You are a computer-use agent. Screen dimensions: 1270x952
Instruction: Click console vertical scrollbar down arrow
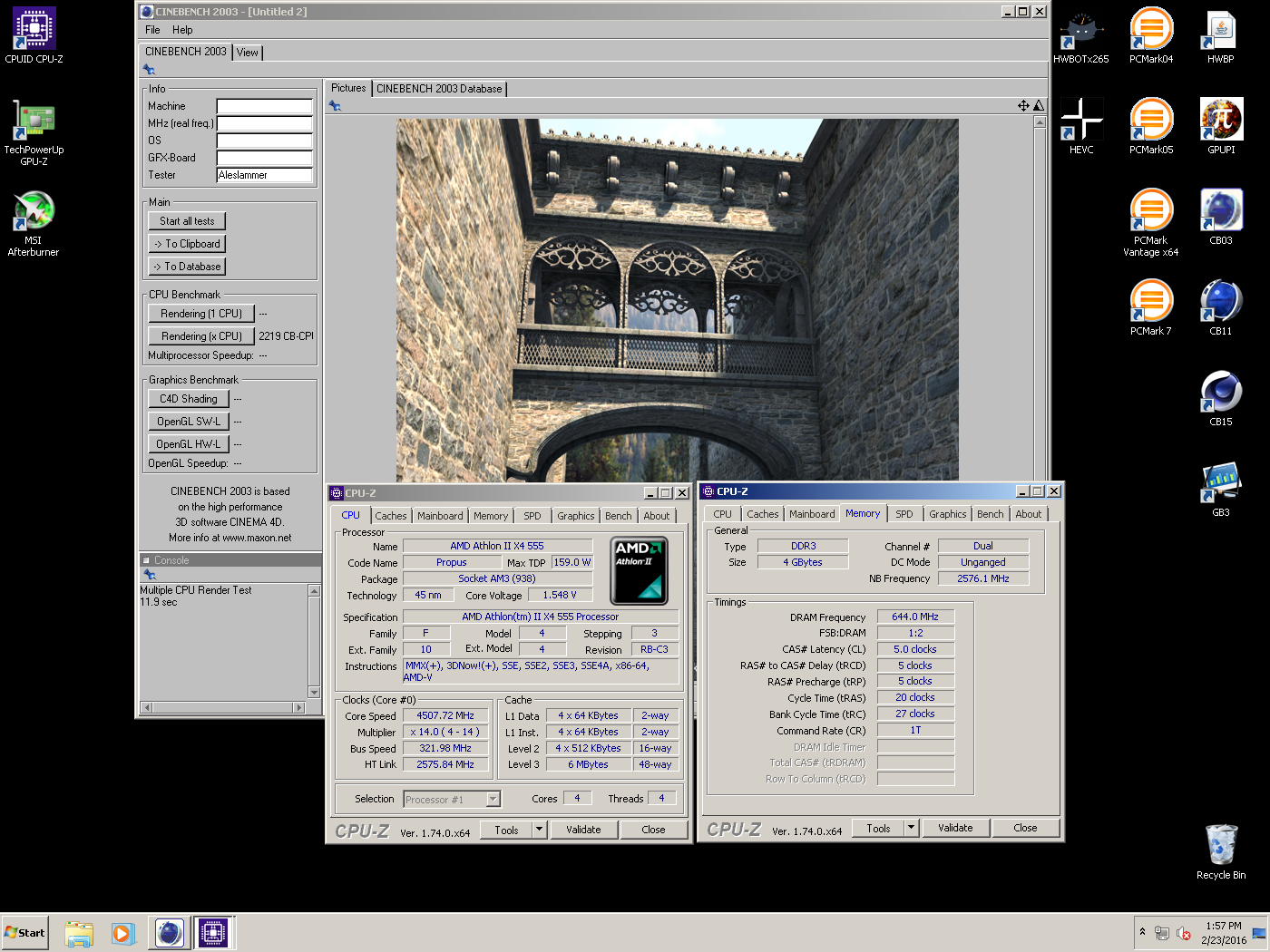315,693
